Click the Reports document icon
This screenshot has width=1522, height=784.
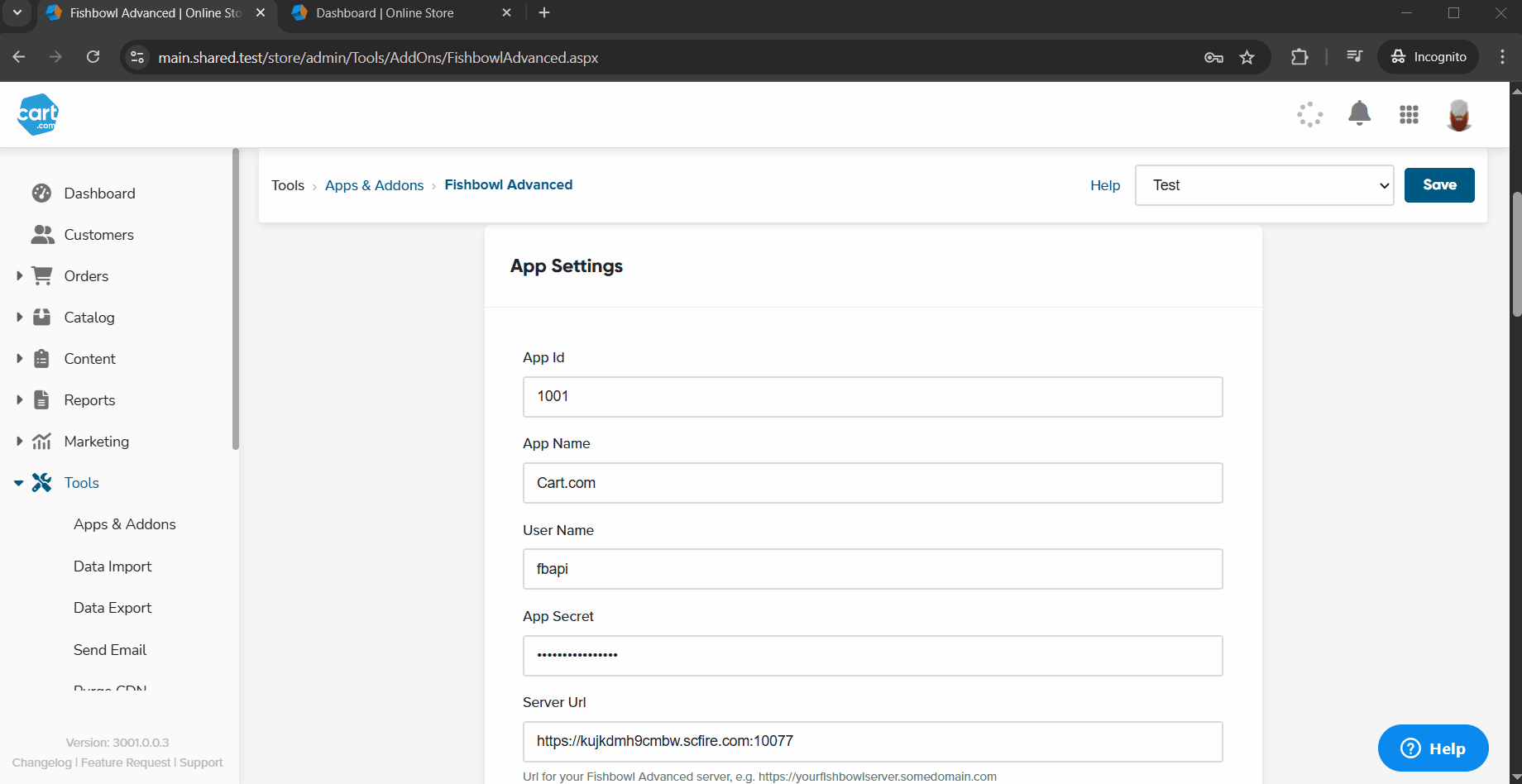point(41,399)
